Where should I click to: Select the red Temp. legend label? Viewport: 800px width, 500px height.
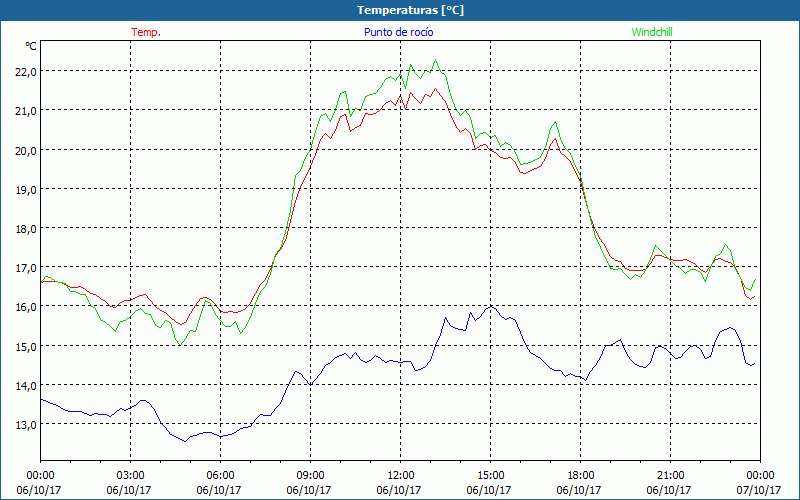(x=146, y=32)
